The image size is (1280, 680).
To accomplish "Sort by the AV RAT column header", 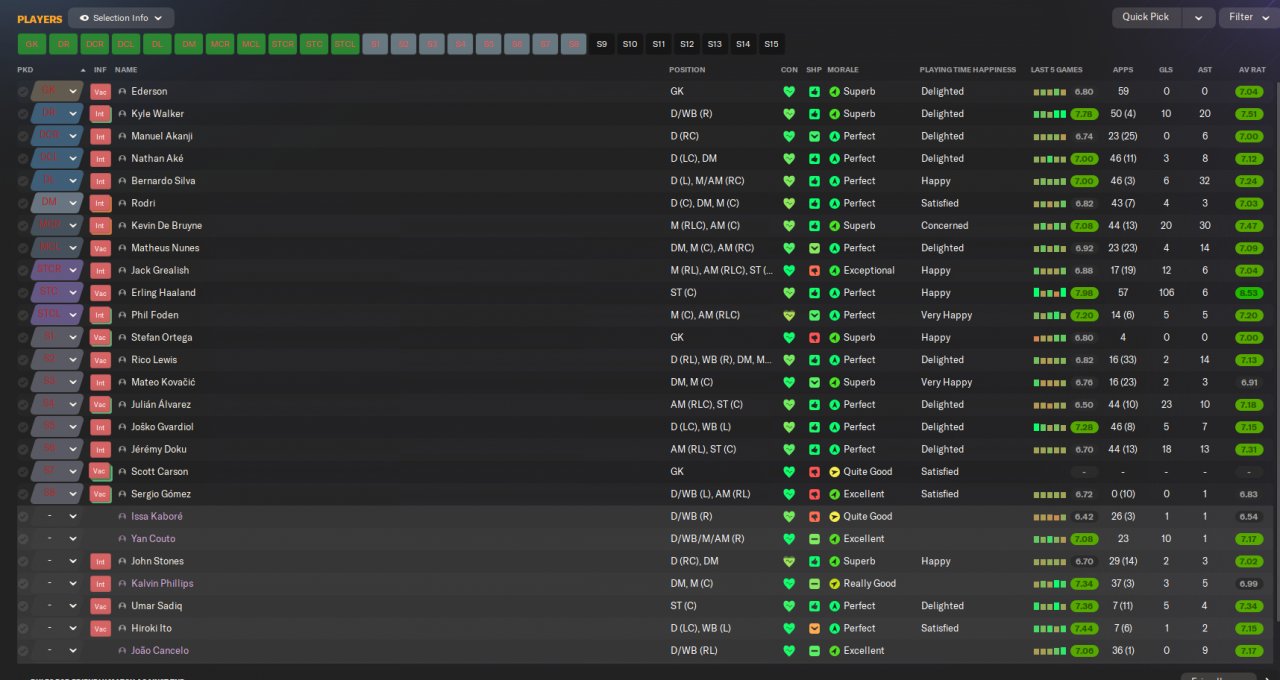I will coord(1252,70).
